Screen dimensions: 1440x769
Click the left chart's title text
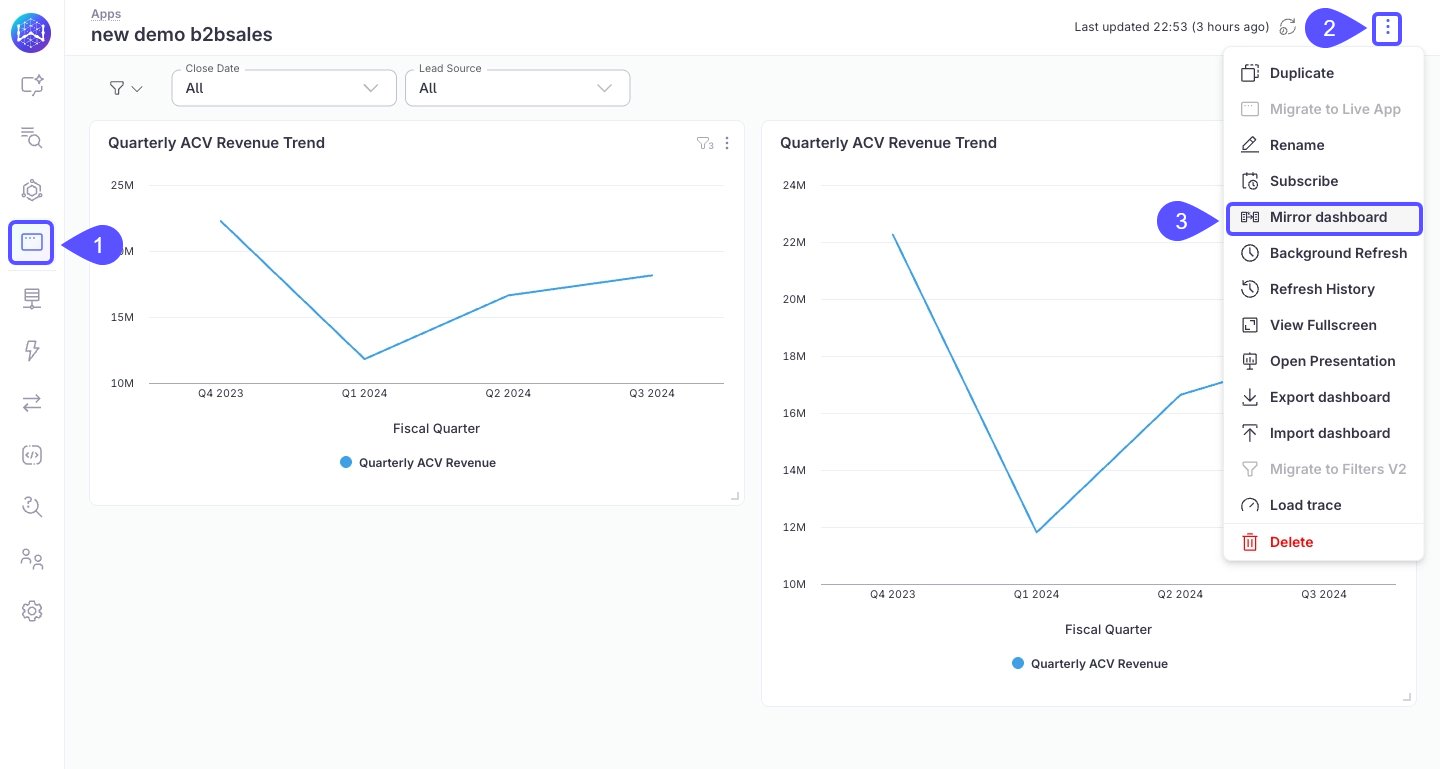[x=216, y=143]
